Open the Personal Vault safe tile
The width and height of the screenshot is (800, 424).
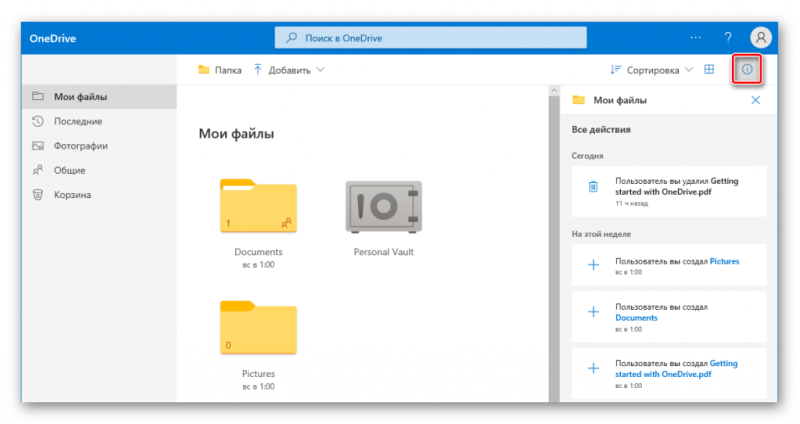pyautogui.click(x=384, y=207)
